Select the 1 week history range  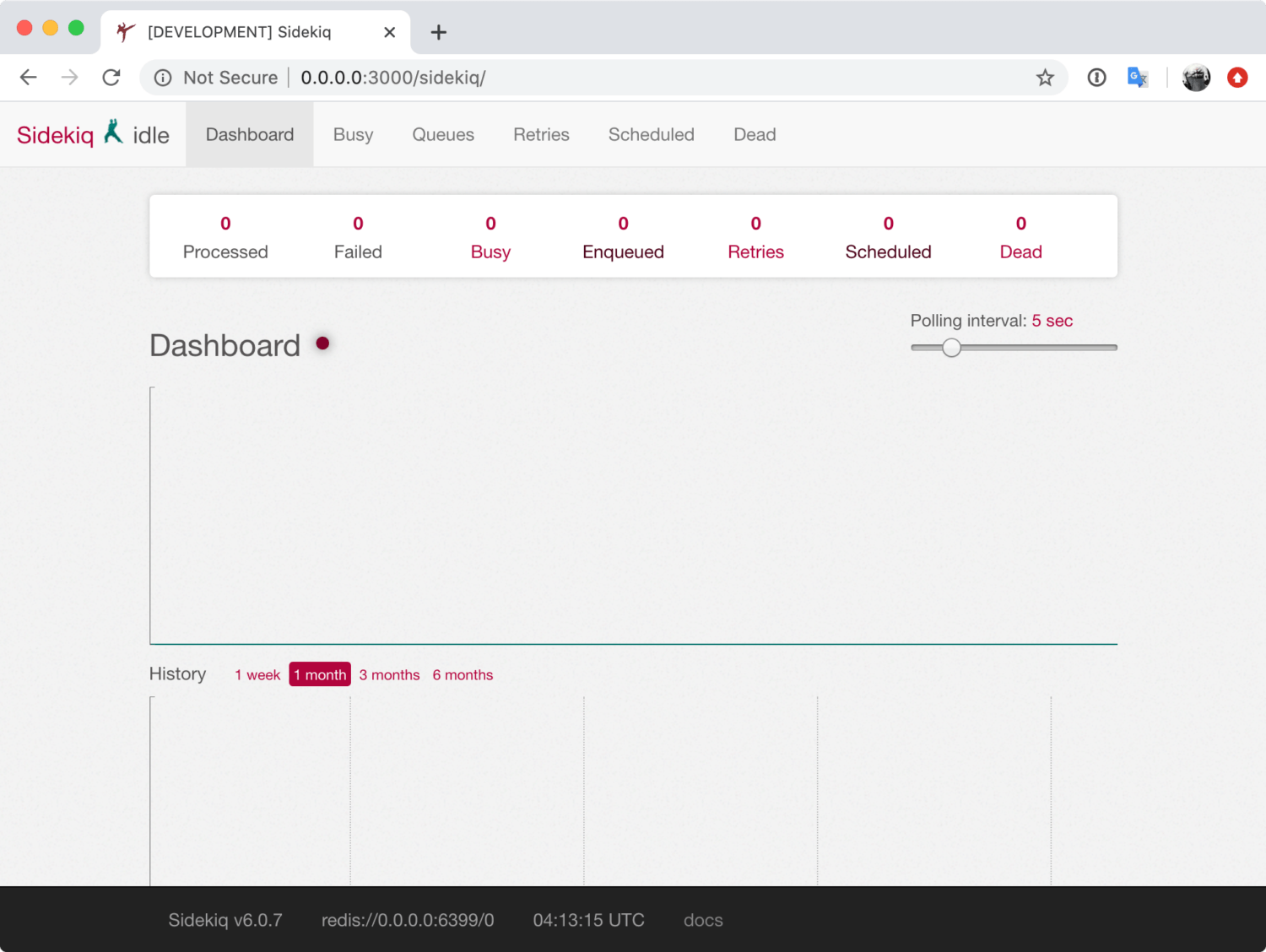click(x=257, y=674)
